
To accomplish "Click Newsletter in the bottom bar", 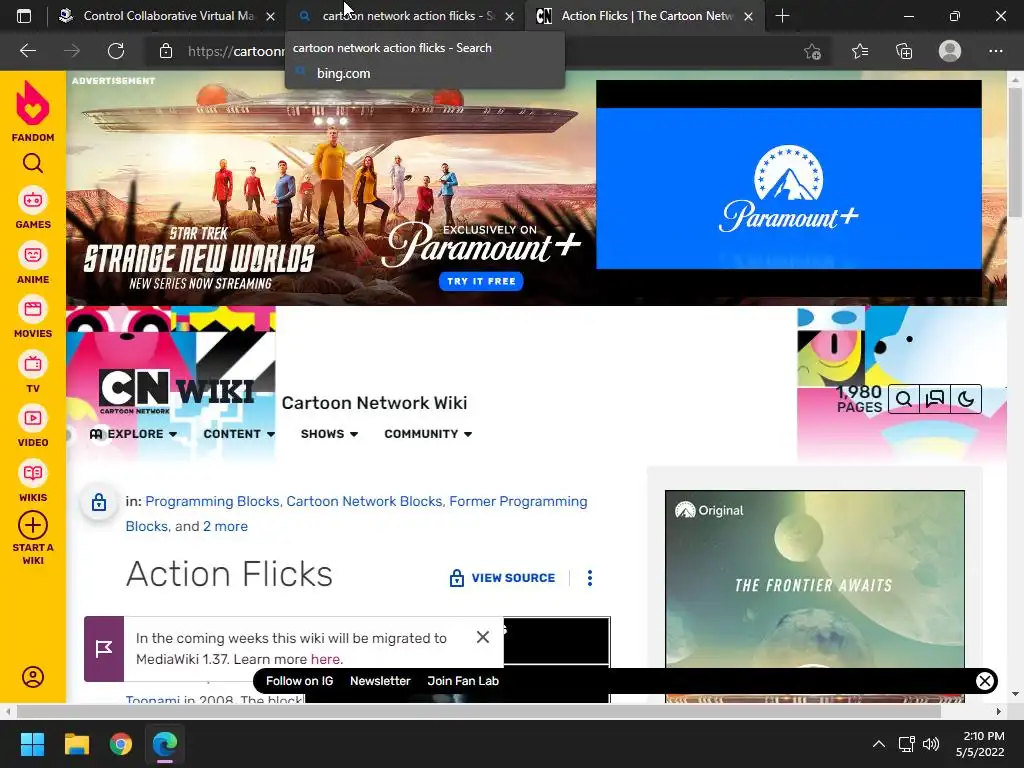I will click(380, 680).
